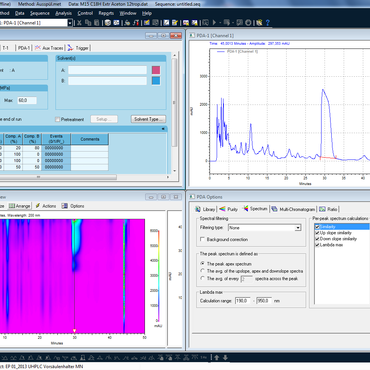Click the white time marker on the contour plot
This screenshot has height=370, width=370.
[x=74, y=331]
